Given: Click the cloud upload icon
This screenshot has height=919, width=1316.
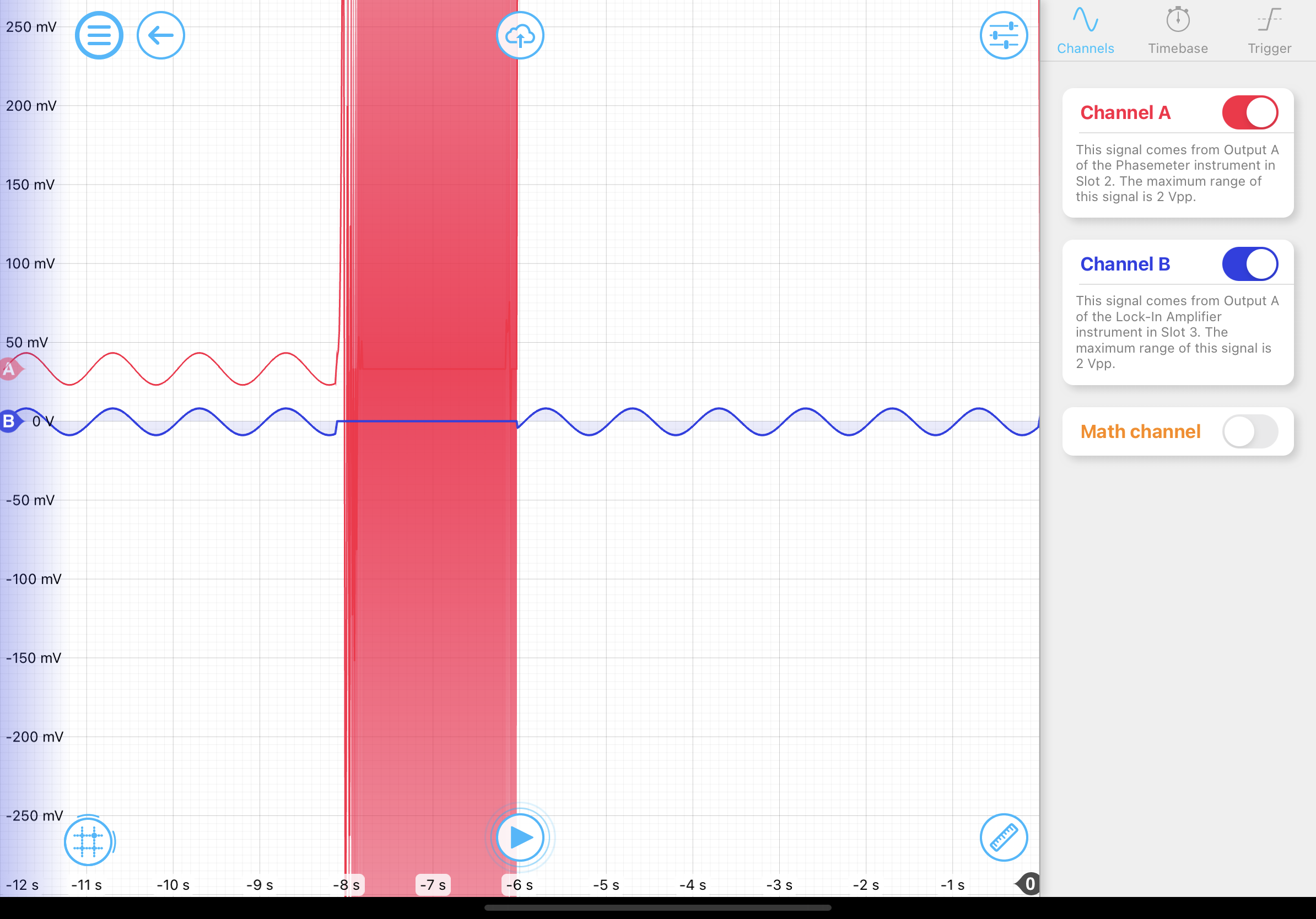Looking at the screenshot, I should (x=519, y=35).
